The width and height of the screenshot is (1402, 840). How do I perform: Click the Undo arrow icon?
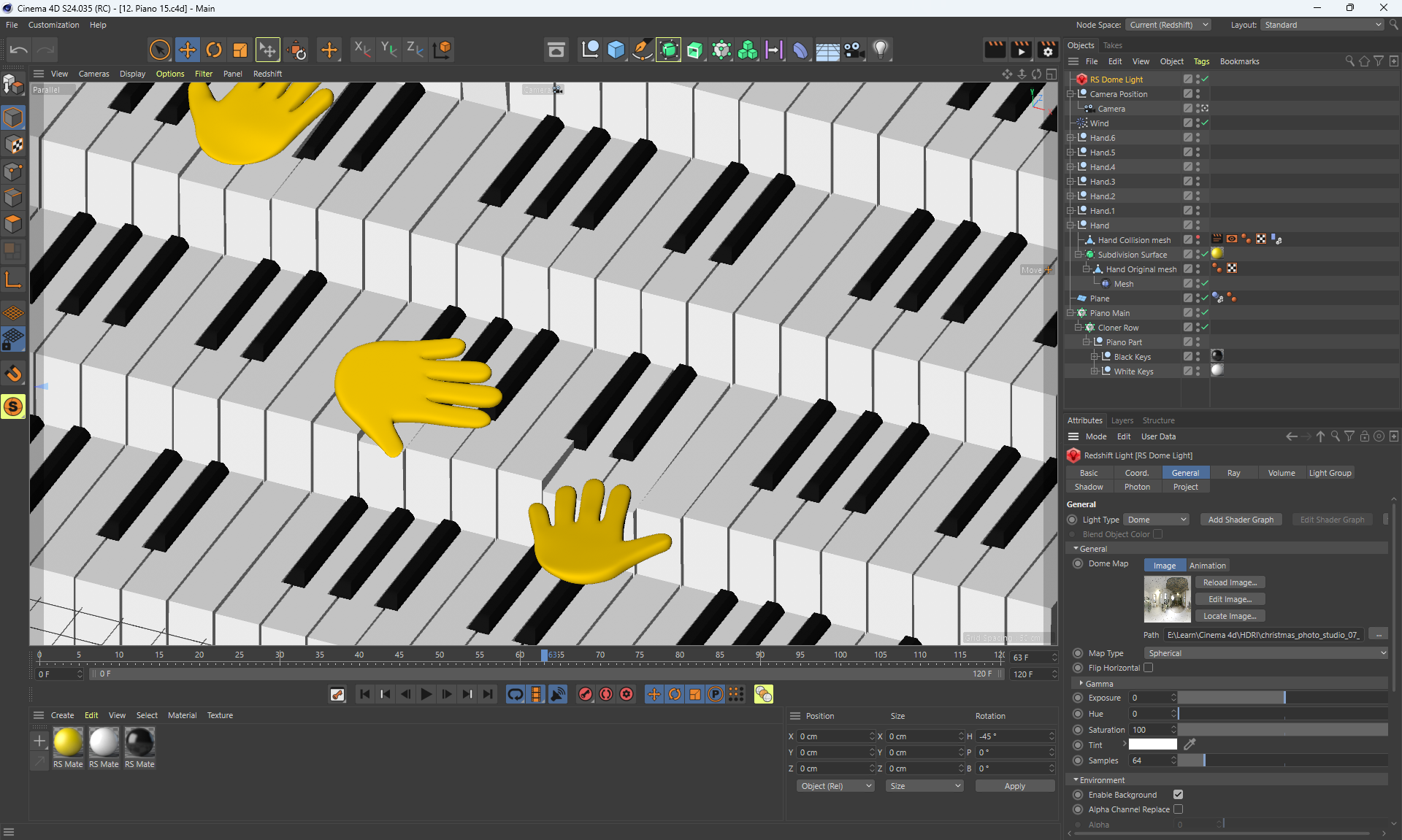[x=19, y=50]
